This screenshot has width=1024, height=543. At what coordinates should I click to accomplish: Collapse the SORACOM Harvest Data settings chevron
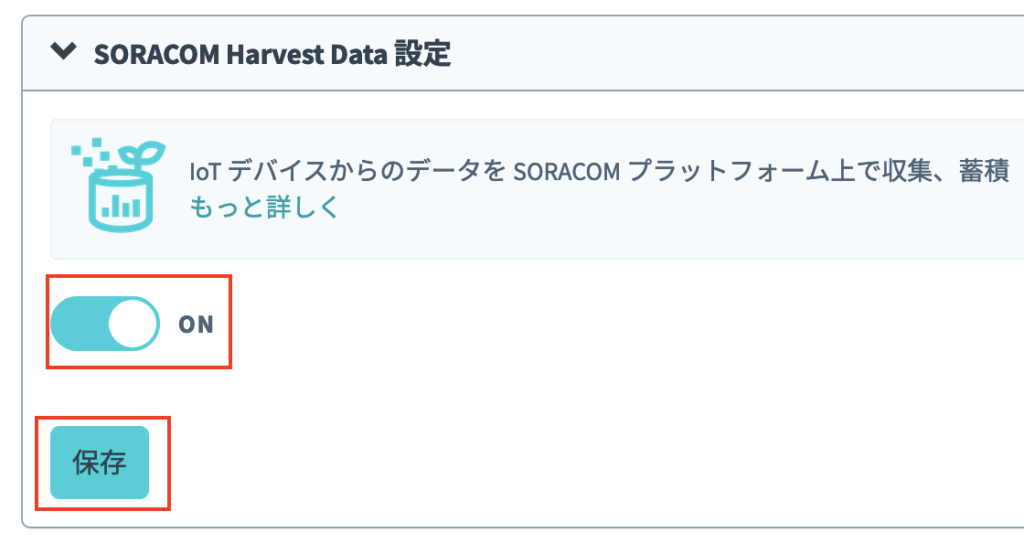tap(63, 51)
